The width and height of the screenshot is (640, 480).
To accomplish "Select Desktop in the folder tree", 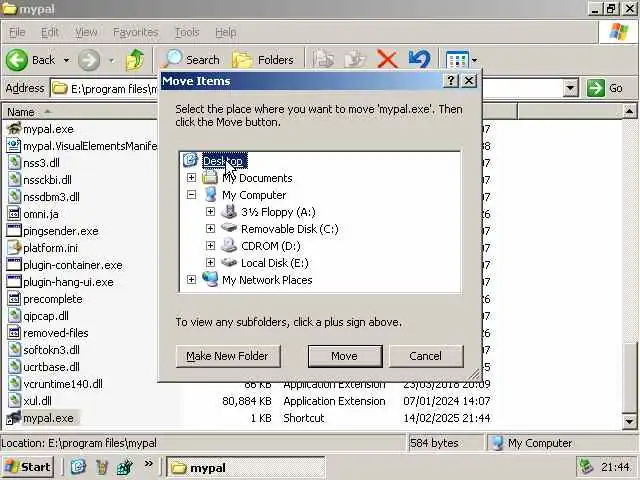I will point(224,161).
